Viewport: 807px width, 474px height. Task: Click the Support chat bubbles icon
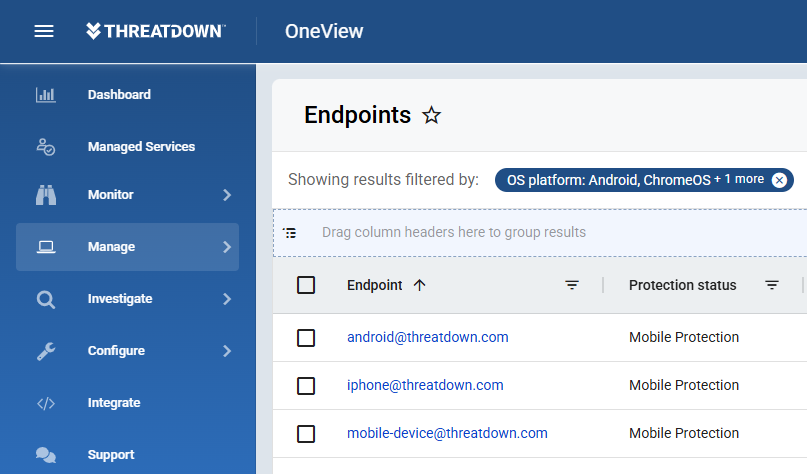(x=46, y=455)
